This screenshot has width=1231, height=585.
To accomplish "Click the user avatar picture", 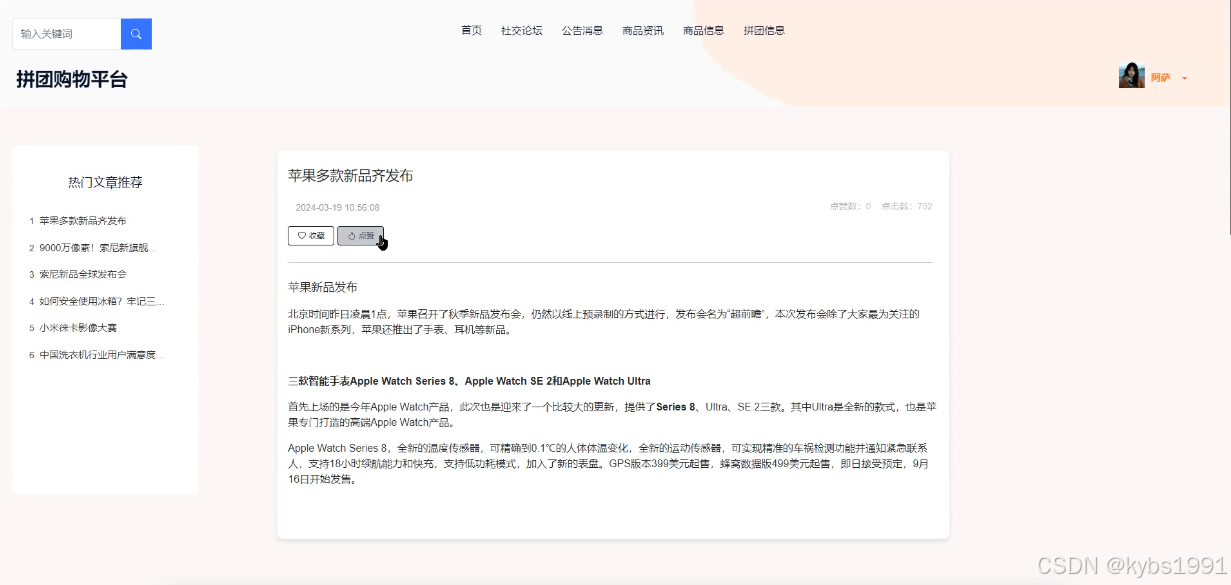I will pyautogui.click(x=1131, y=76).
